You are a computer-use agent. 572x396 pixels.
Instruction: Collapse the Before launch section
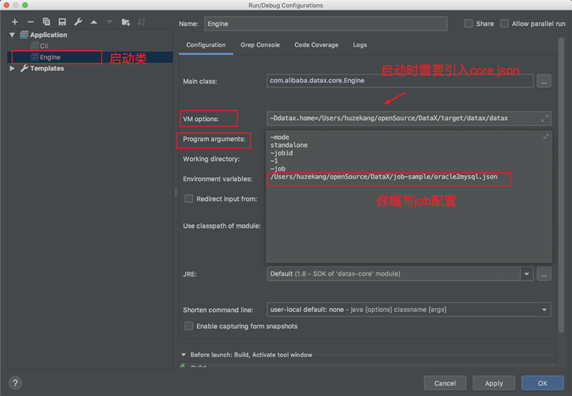click(183, 354)
